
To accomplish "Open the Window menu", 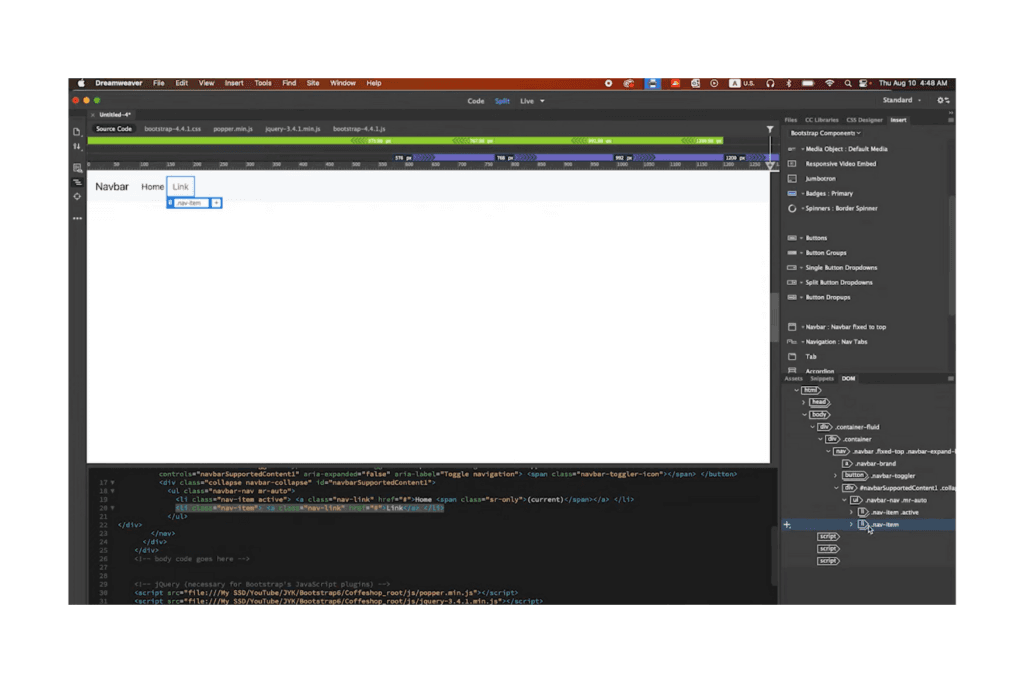I will tap(342, 84).
